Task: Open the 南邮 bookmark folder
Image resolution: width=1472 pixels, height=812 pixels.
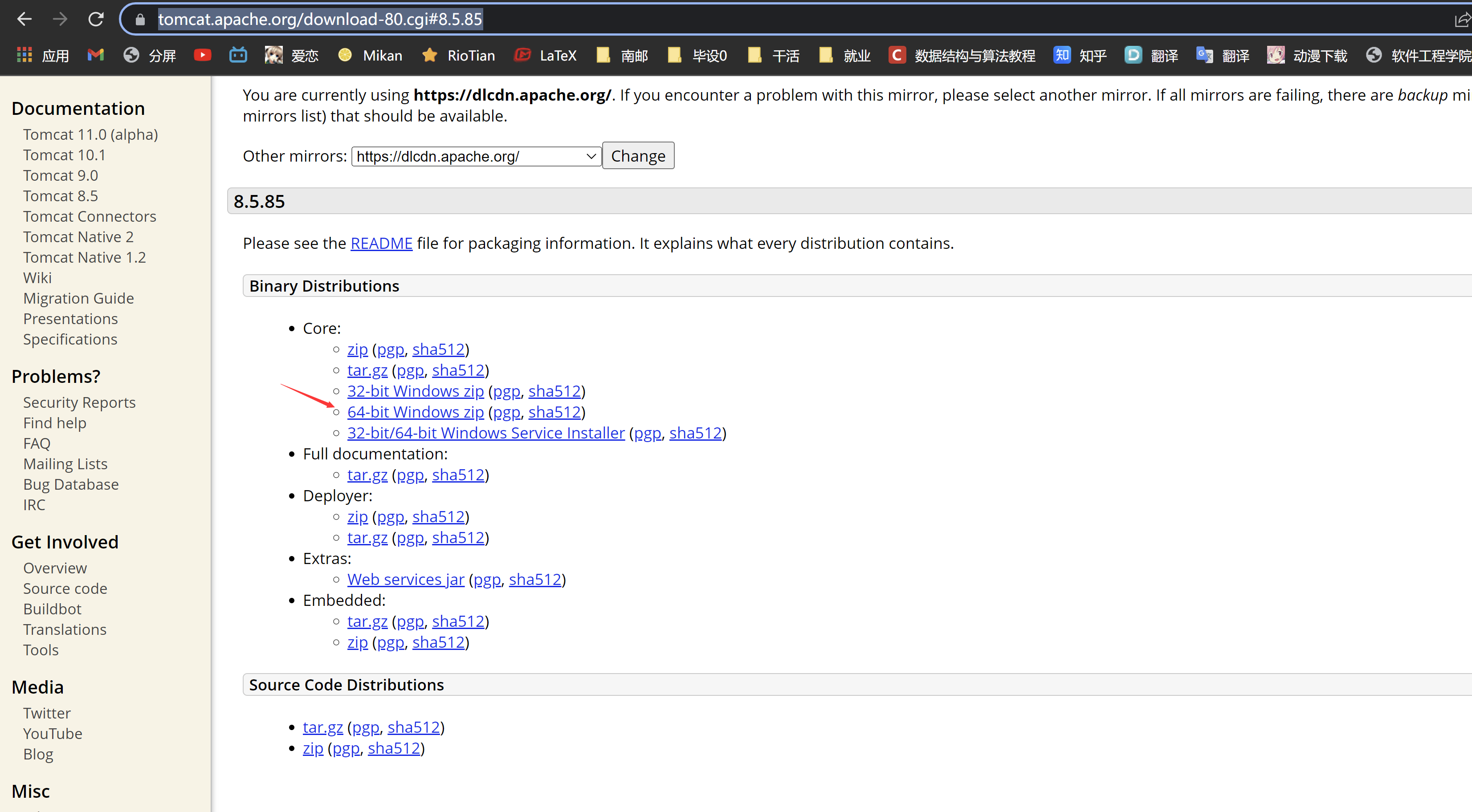Action: pyautogui.click(x=622, y=55)
